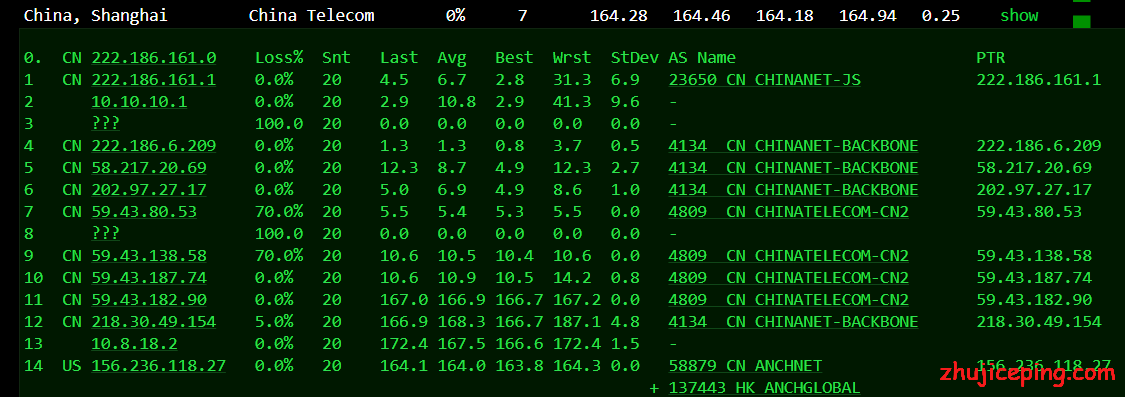Click the 'Best' column header
This screenshot has height=397, width=1125.
tap(514, 58)
